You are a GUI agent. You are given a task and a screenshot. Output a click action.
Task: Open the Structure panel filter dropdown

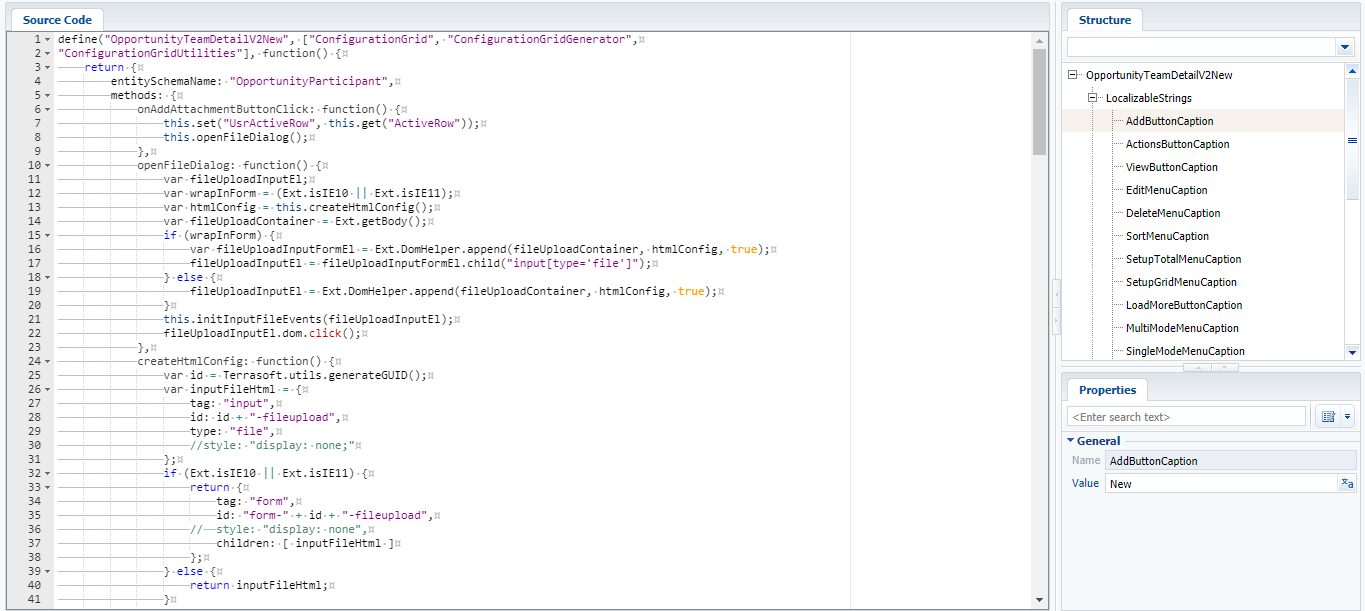click(x=1344, y=47)
